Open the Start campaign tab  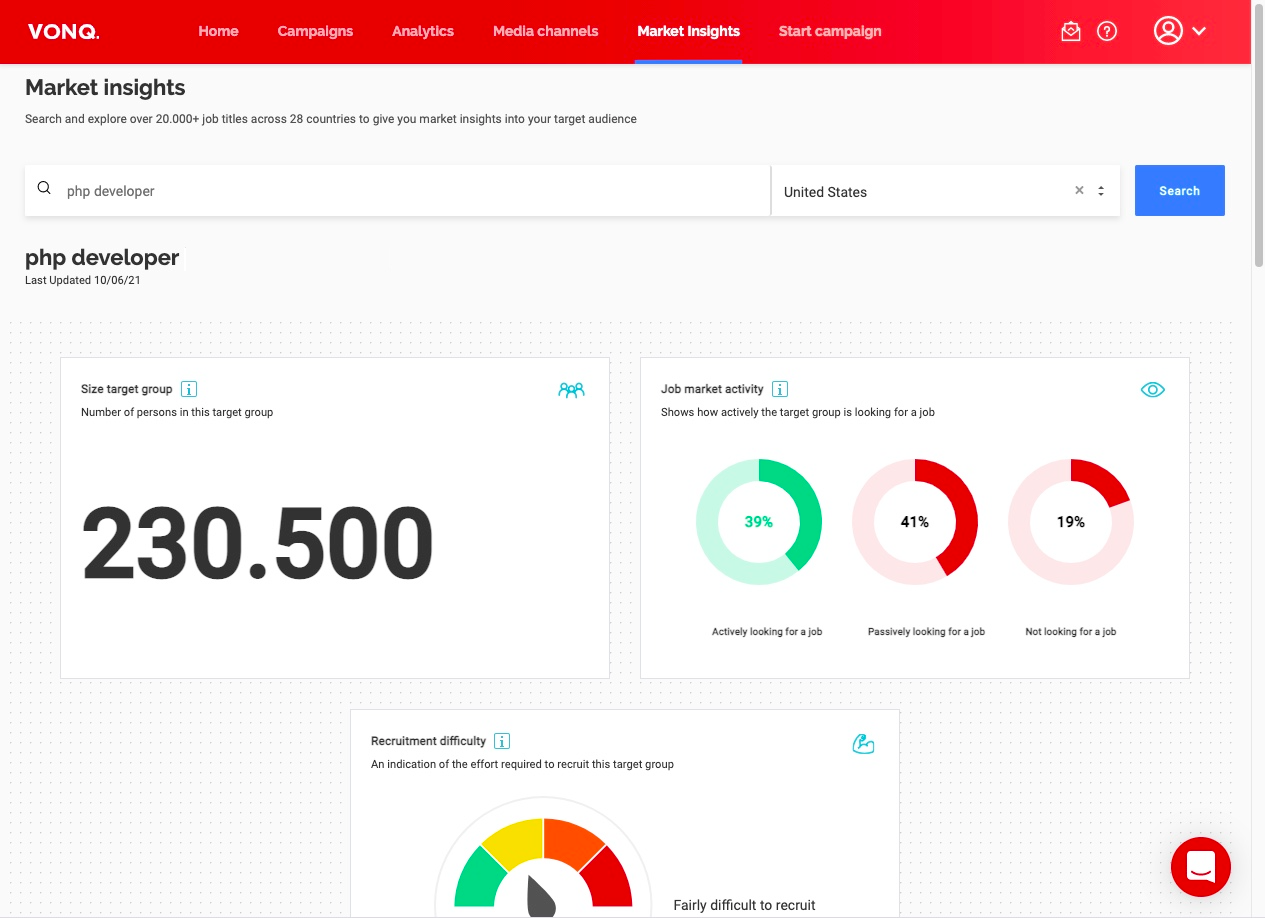click(830, 31)
